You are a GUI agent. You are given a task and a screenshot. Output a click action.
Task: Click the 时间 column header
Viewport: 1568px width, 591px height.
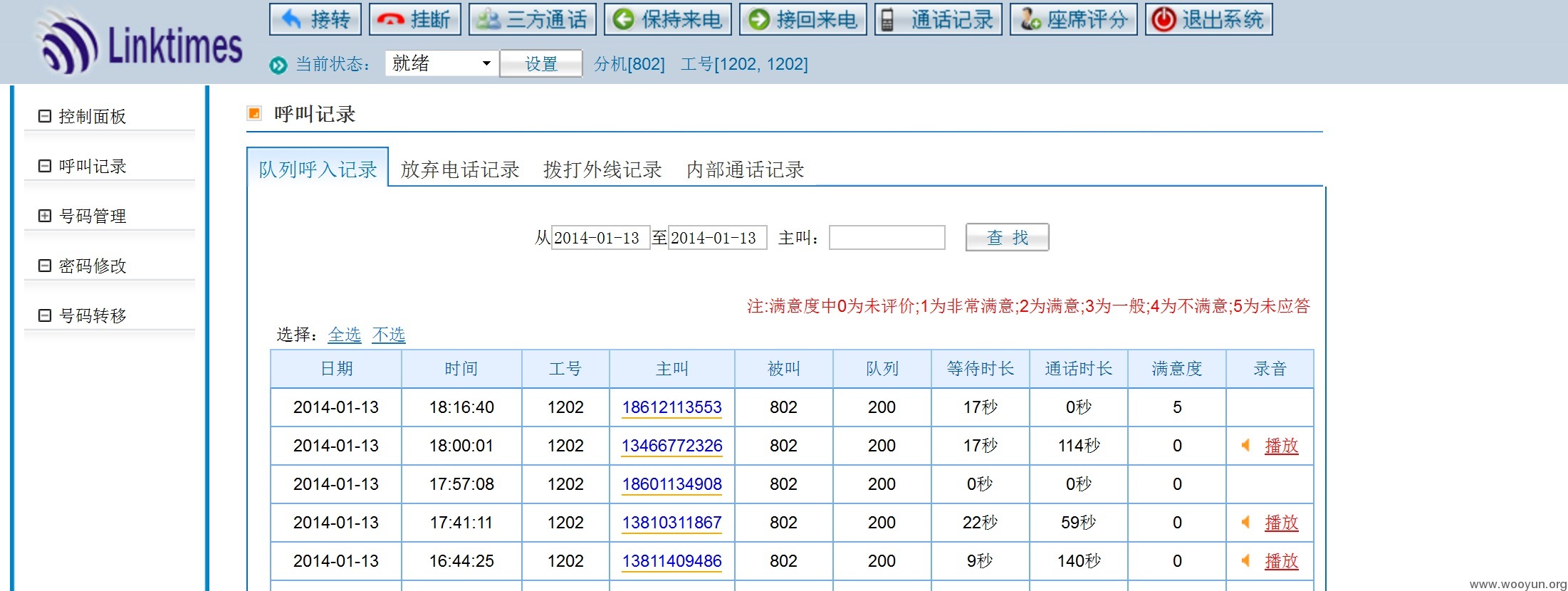(461, 369)
